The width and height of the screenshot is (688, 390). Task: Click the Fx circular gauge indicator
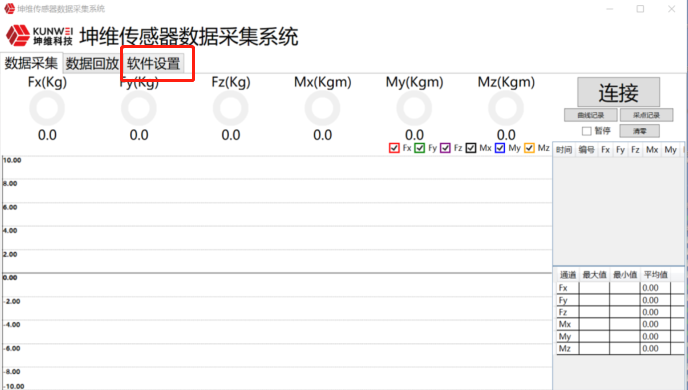[x=47, y=108]
